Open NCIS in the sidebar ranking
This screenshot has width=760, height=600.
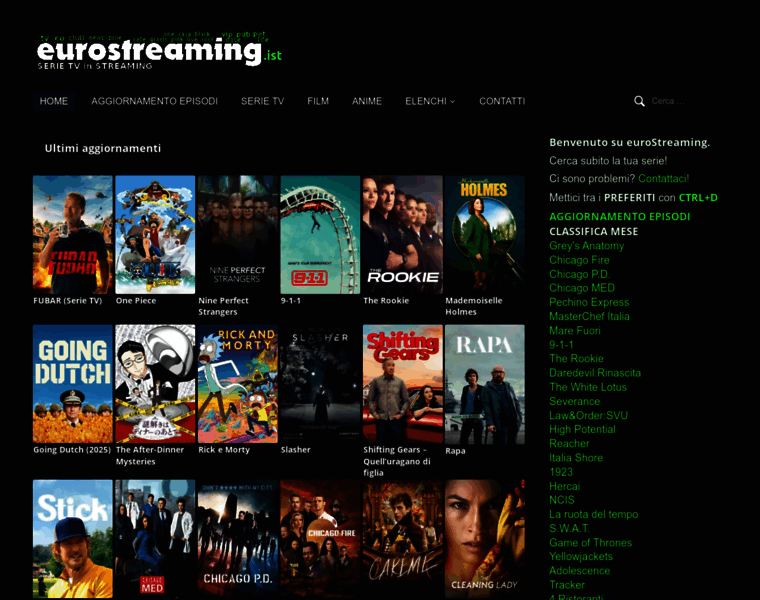coord(562,500)
